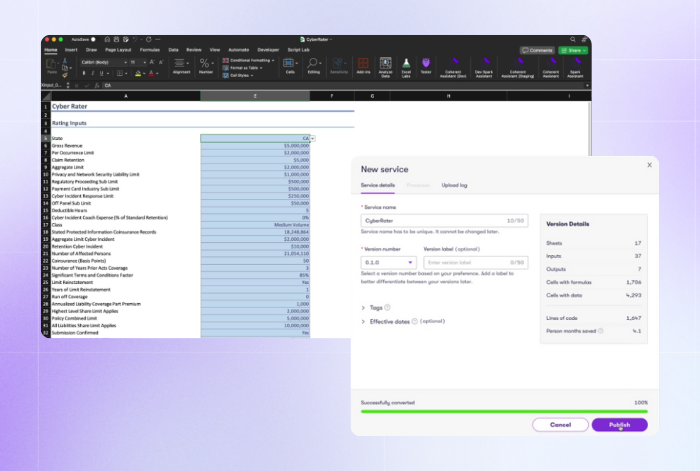Image resolution: width=700 pixels, height=471 pixels.
Task: Open the State cell CA dropdown arrow
Action: [x=312, y=138]
